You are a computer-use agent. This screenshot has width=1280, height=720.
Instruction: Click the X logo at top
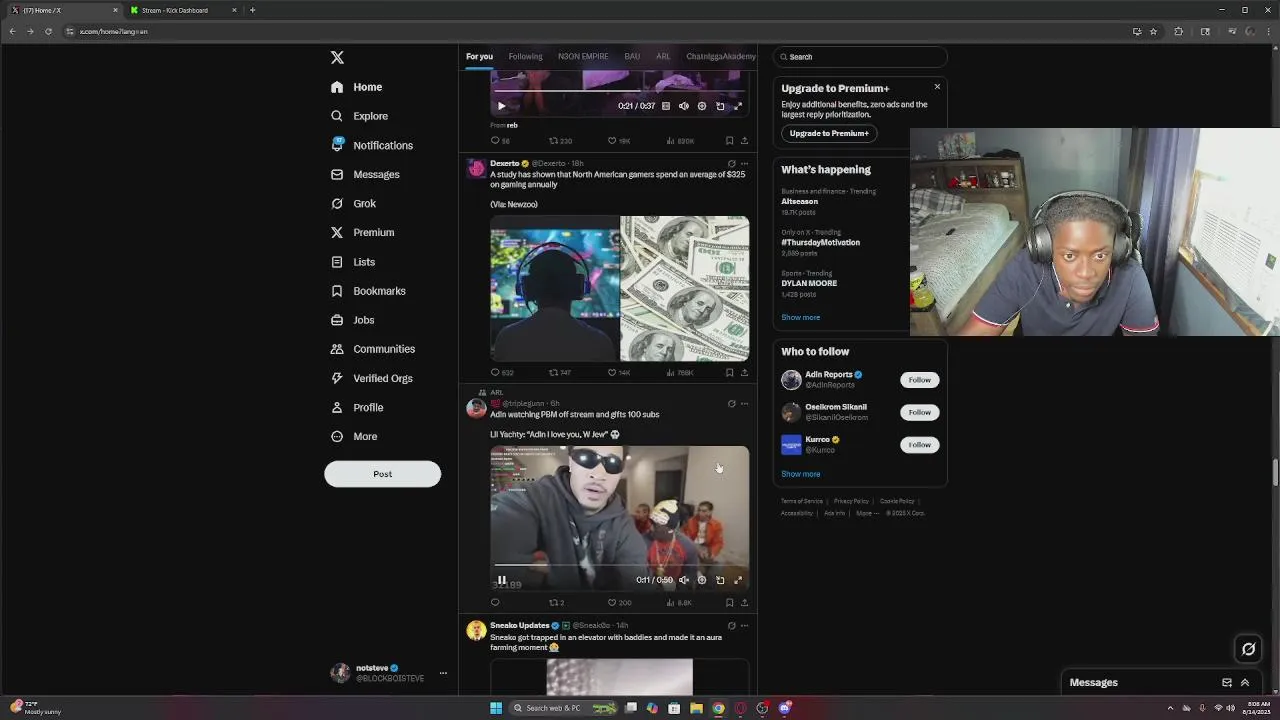[337, 58]
